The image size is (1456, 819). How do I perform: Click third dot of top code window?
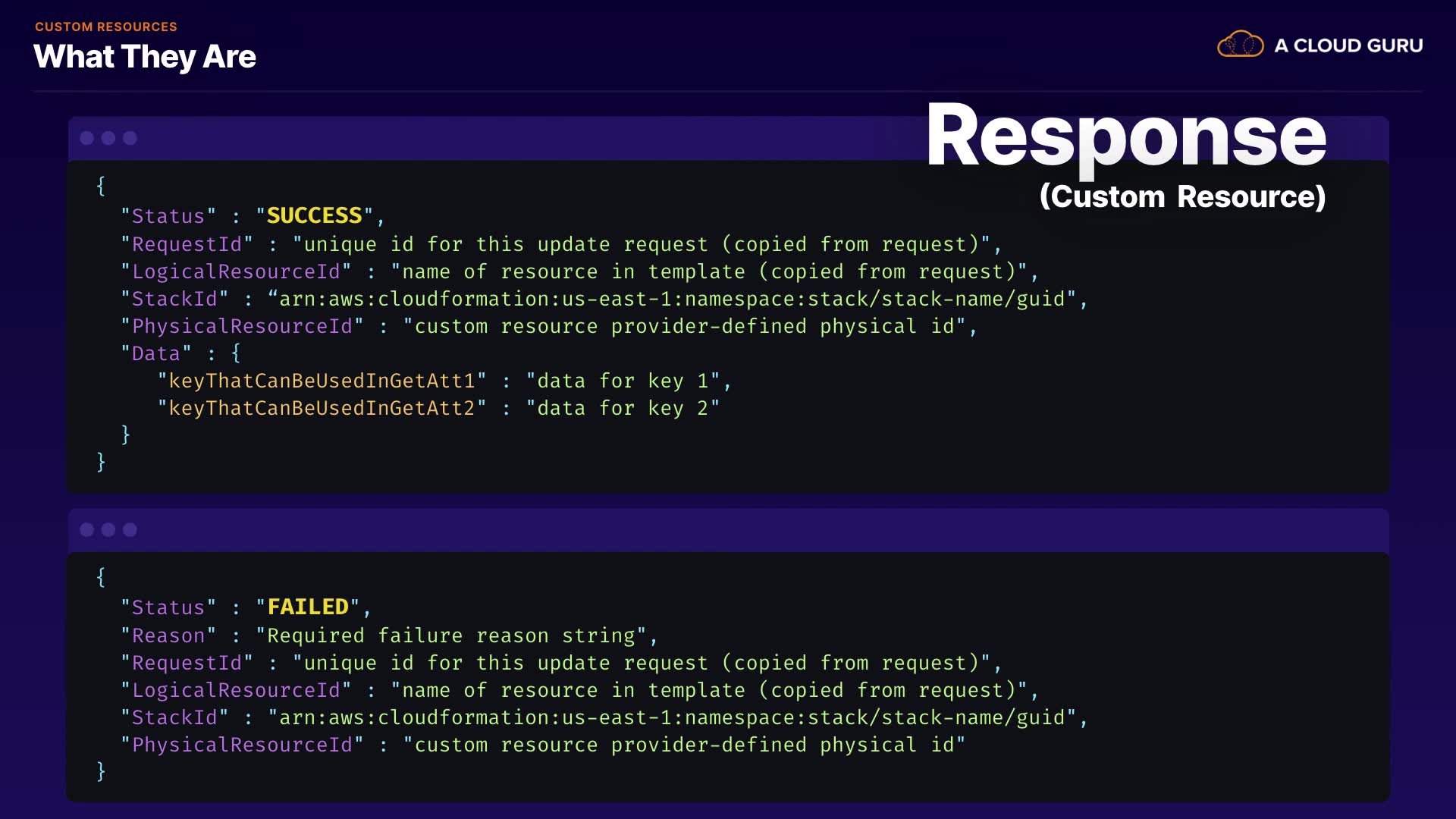point(130,138)
